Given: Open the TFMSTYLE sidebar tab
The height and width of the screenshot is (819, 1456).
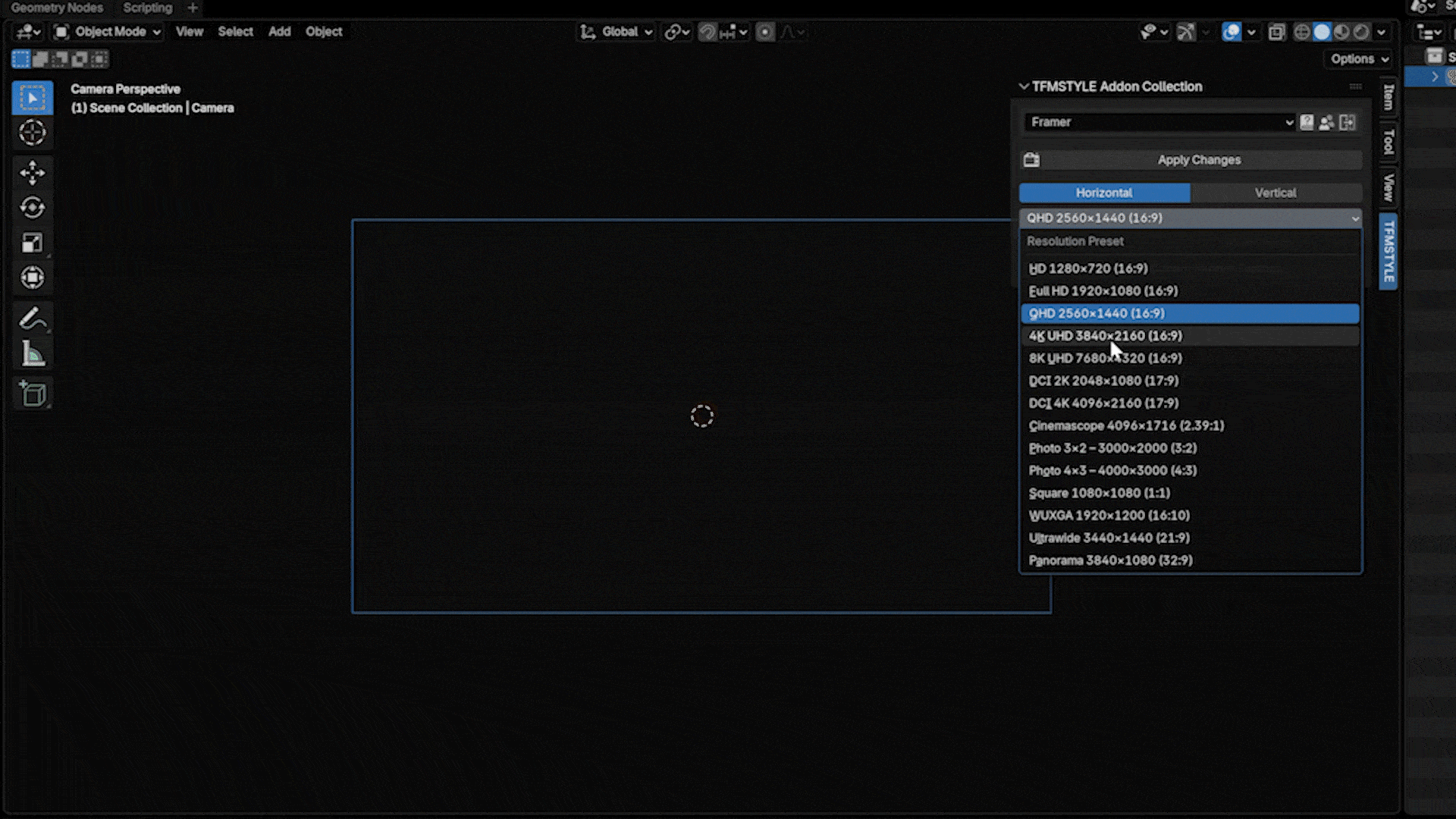Looking at the screenshot, I should pos(1389,252).
